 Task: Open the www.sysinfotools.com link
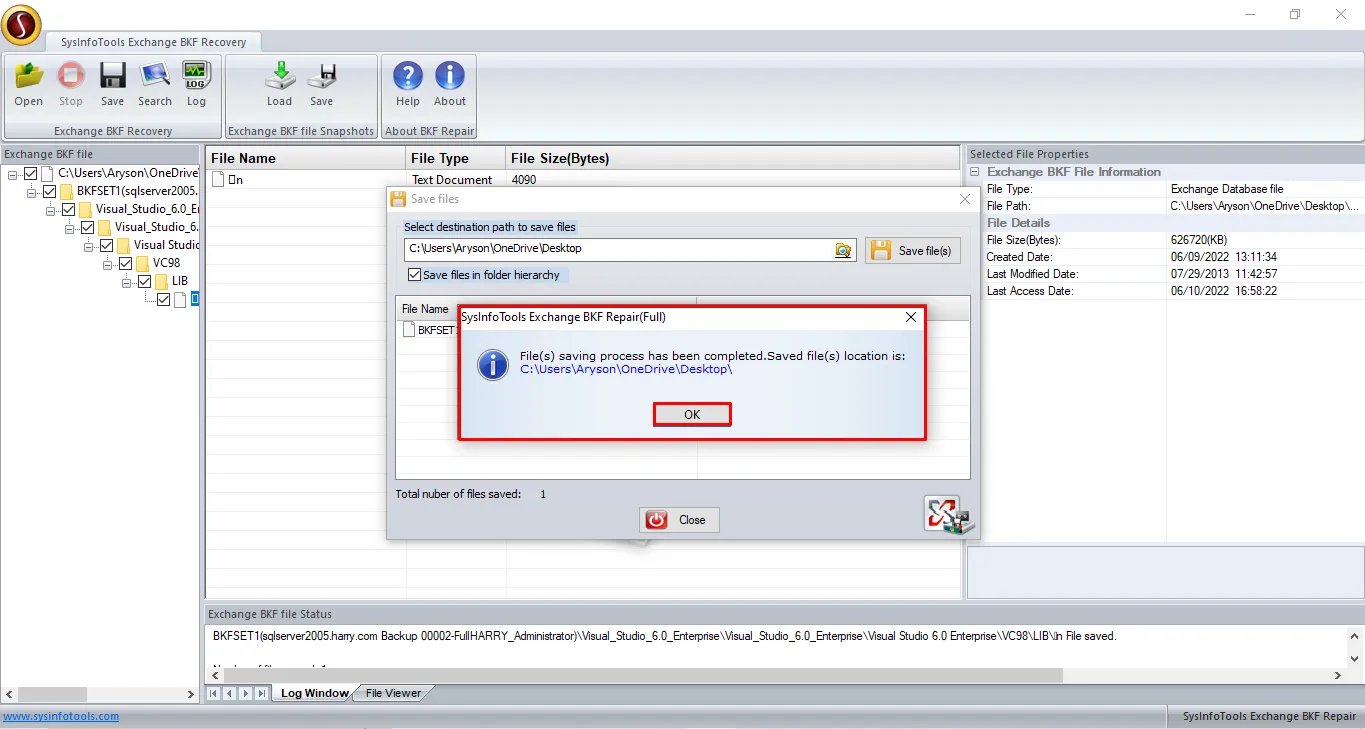coord(61,716)
